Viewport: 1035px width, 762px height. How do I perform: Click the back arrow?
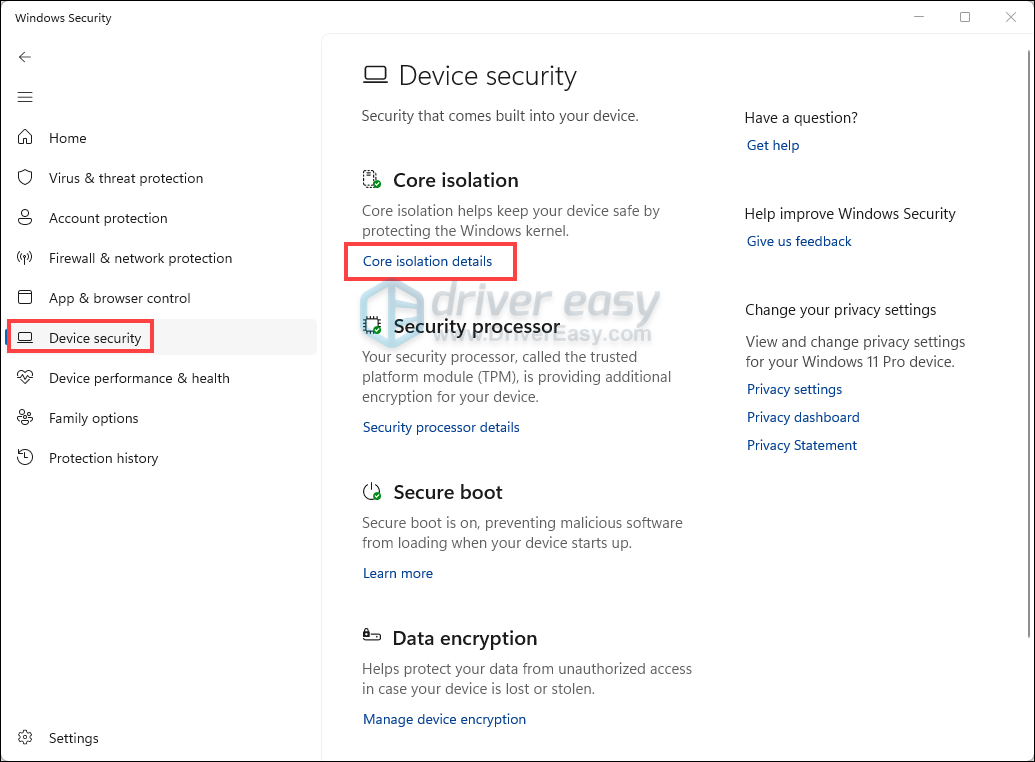[x=25, y=57]
